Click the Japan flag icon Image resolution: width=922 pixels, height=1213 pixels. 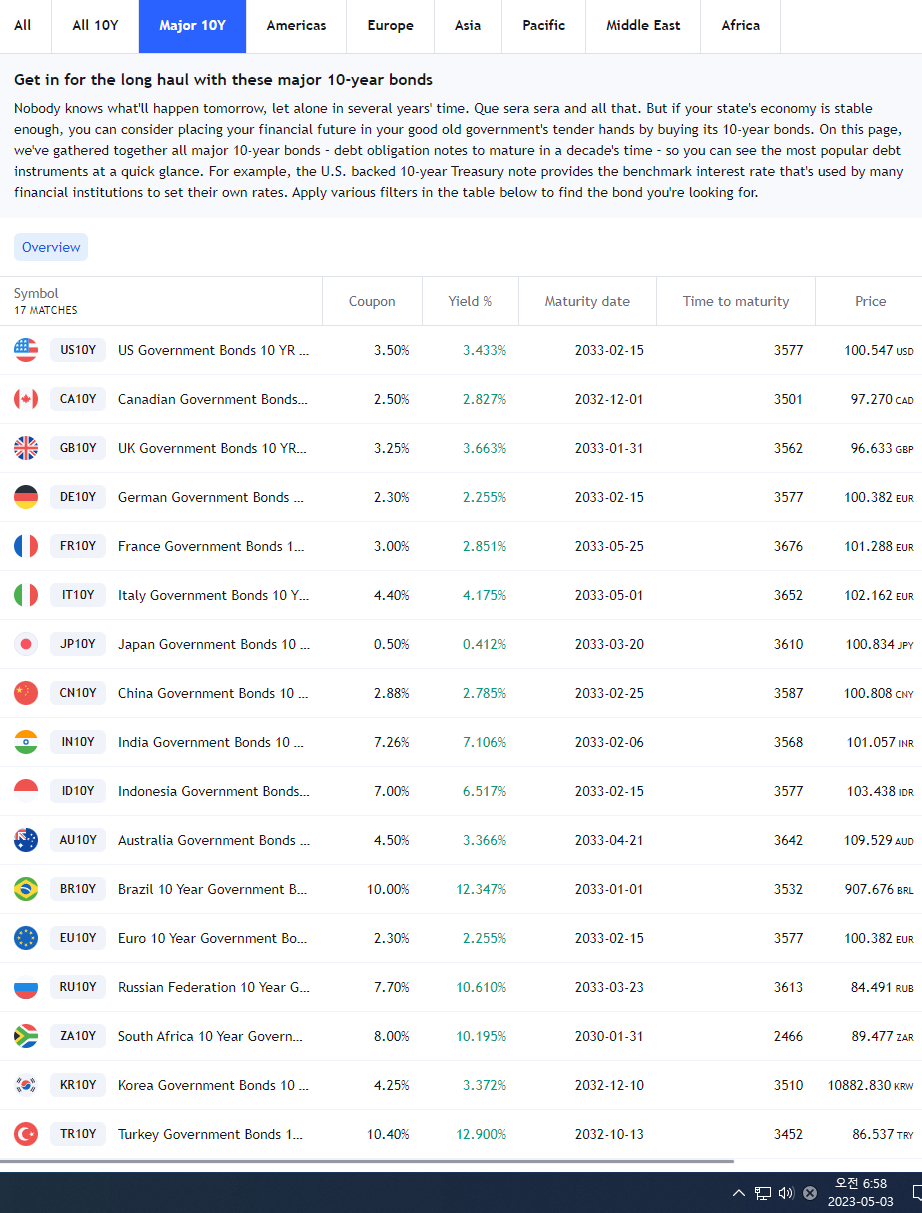click(26, 644)
